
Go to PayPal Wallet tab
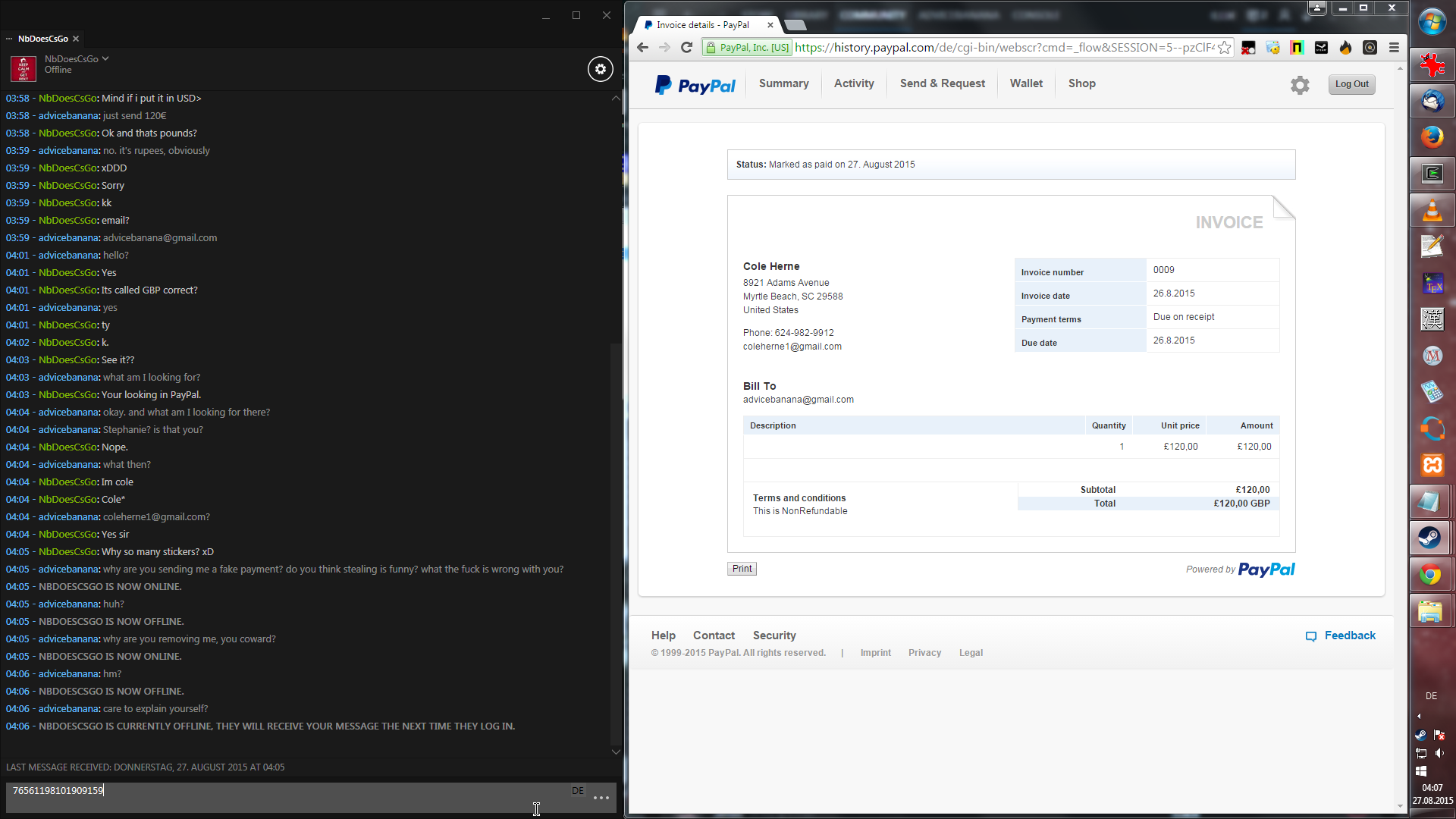1026,83
